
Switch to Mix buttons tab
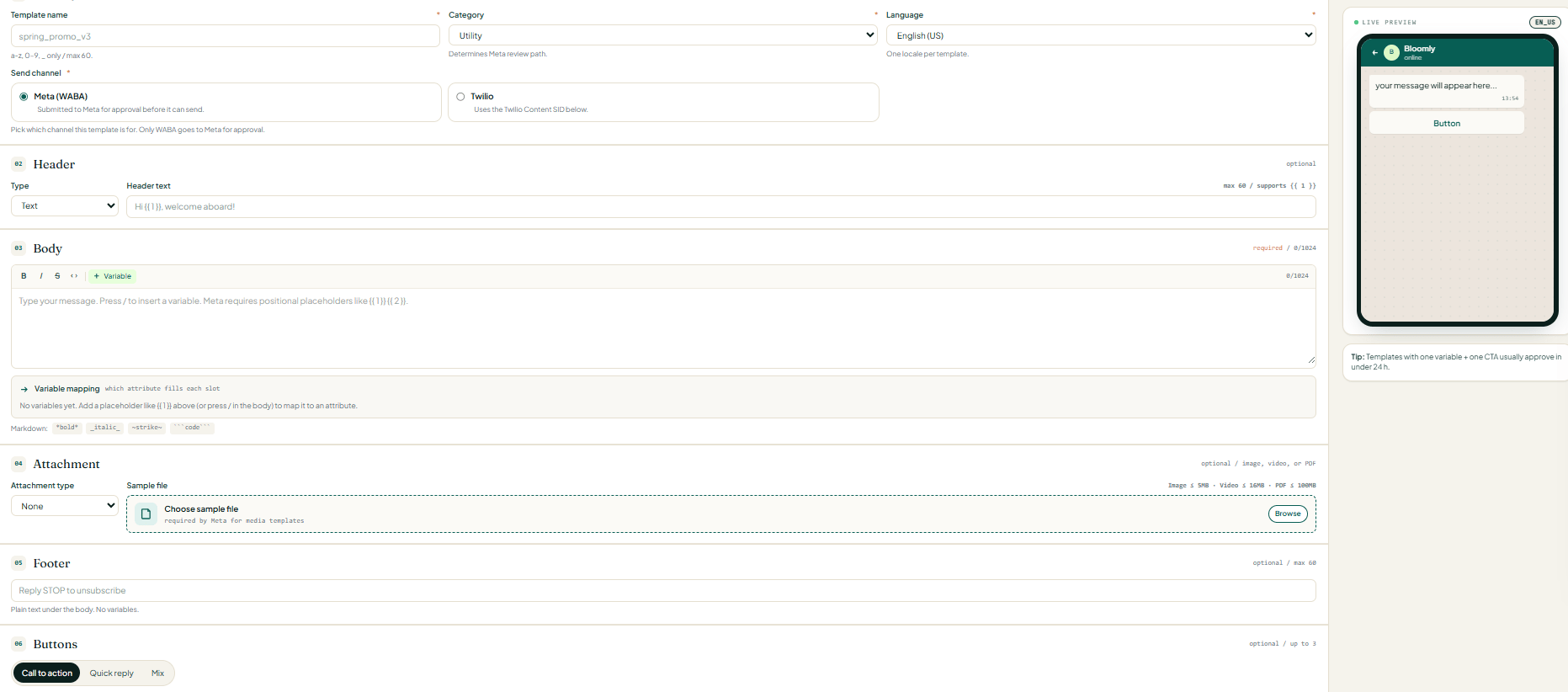(157, 673)
